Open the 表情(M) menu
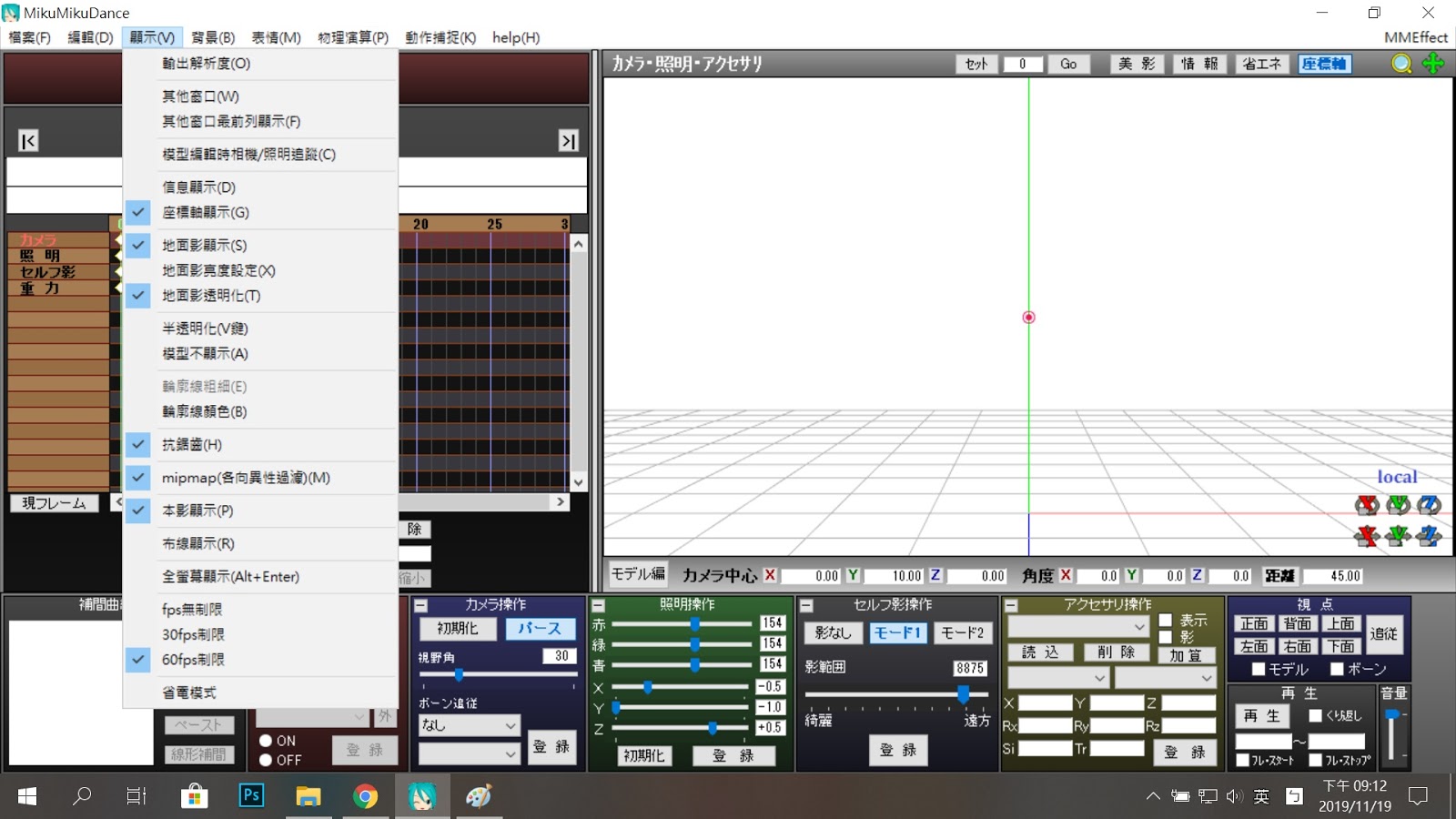The image size is (1456, 819). pyautogui.click(x=276, y=37)
